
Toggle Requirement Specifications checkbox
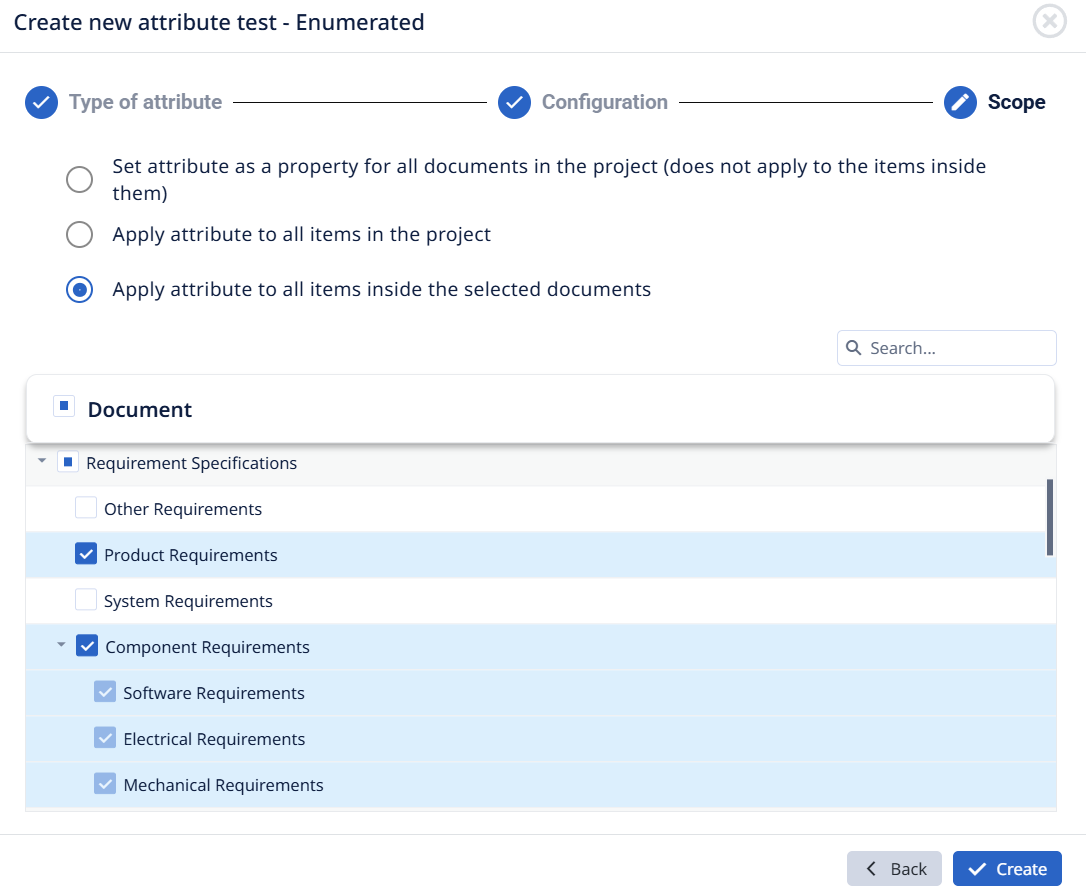point(68,461)
